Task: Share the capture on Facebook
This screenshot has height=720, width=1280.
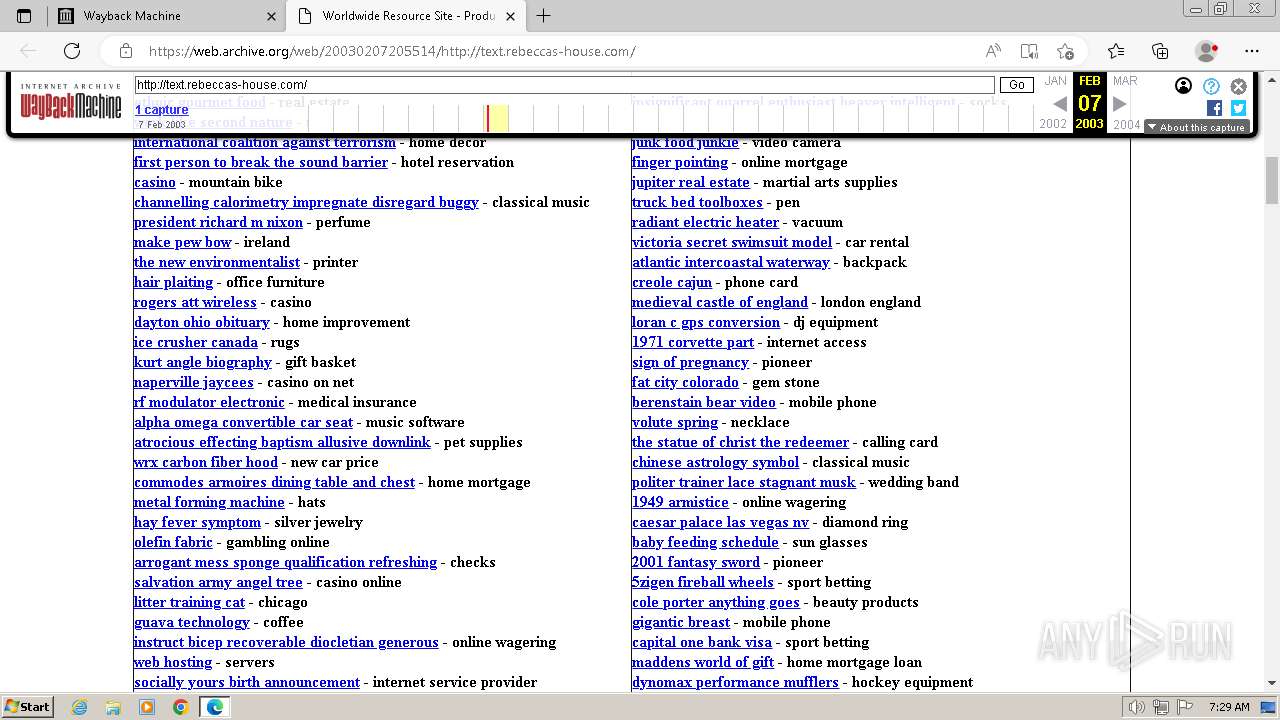Action: click(x=1214, y=108)
